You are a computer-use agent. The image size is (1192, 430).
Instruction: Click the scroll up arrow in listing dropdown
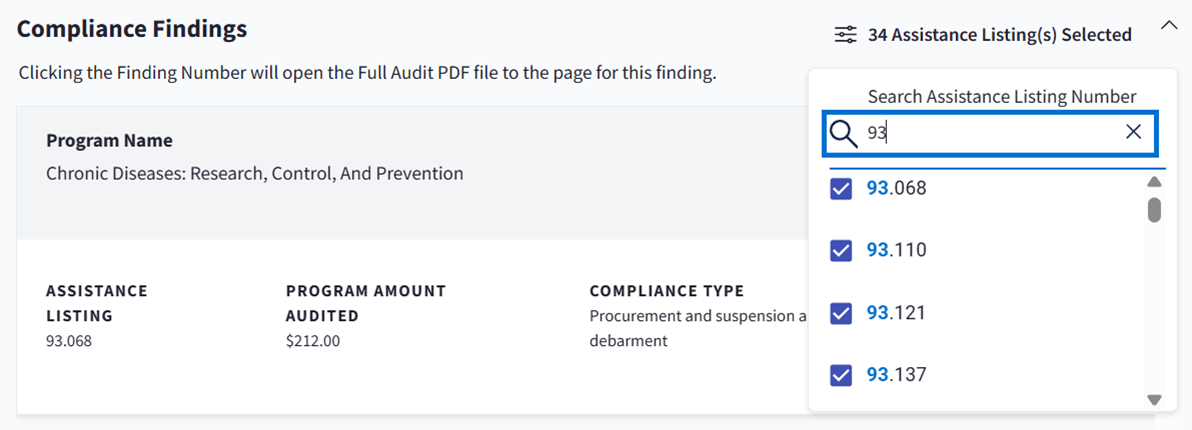pos(1154,182)
